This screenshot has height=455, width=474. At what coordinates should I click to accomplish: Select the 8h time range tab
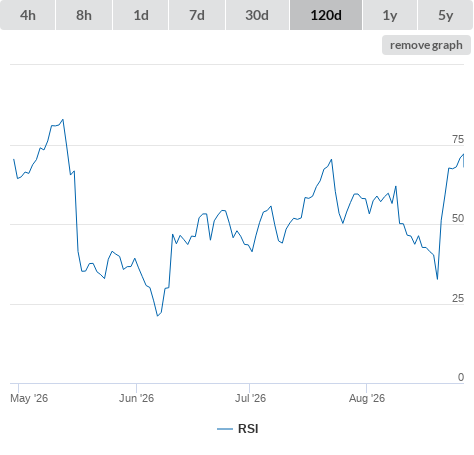click(84, 15)
